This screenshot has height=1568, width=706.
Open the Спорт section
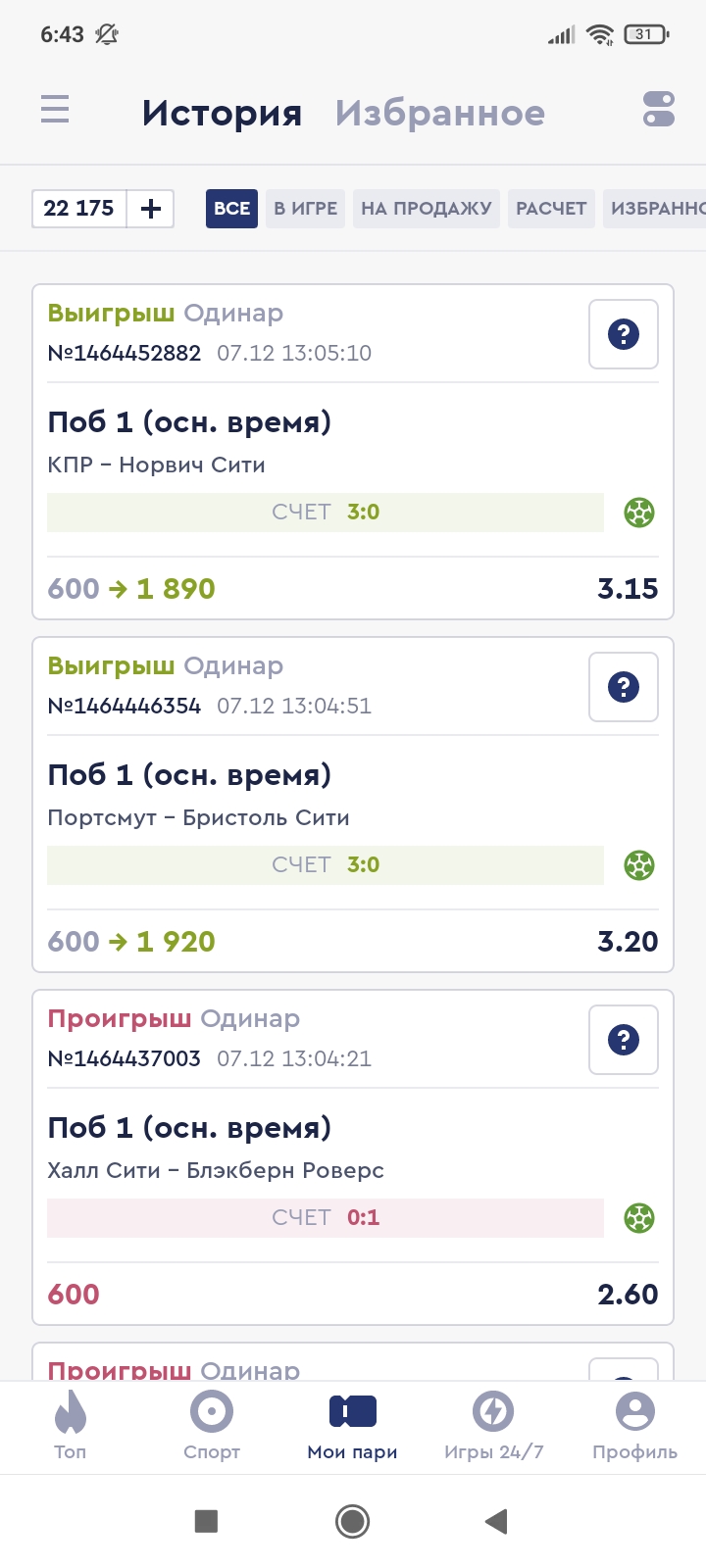pyautogui.click(x=212, y=1426)
